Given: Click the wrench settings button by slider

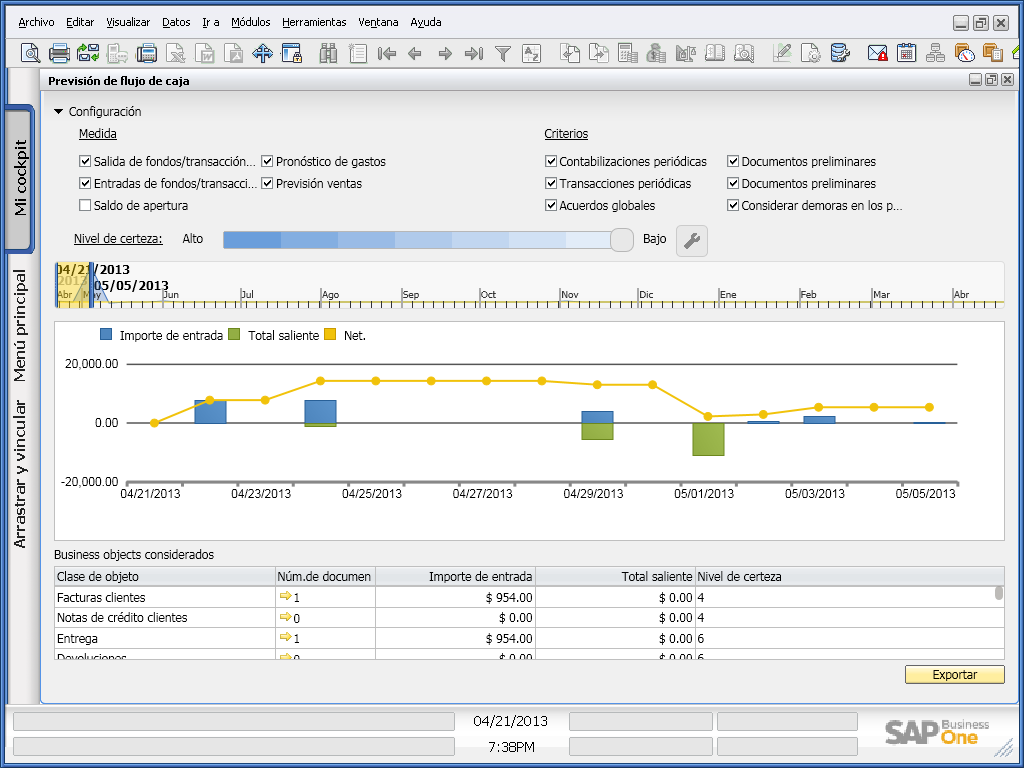Looking at the screenshot, I should (x=692, y=240).
